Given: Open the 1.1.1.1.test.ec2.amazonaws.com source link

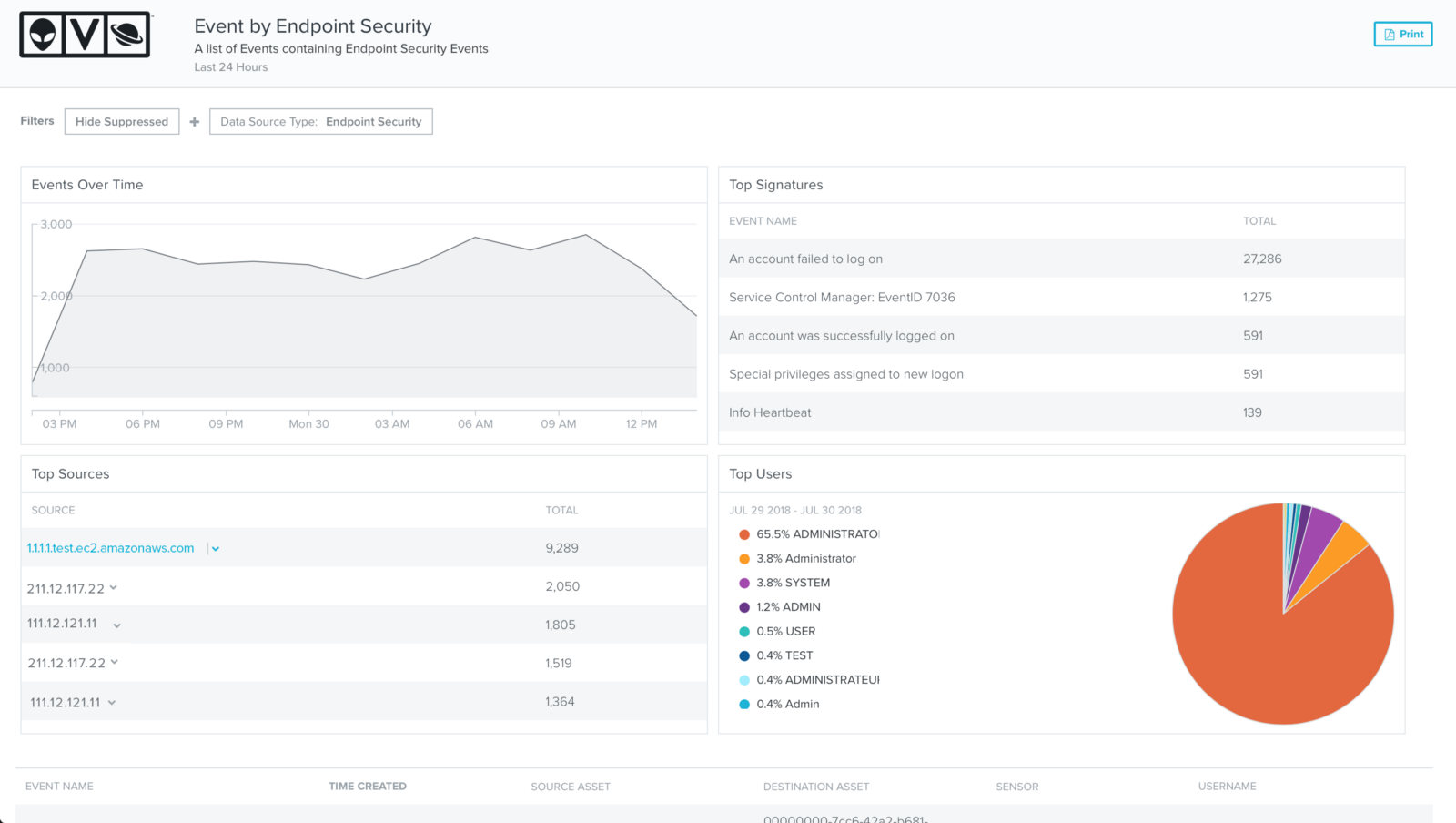Looking at the screenshot, I should coord(110,548).
